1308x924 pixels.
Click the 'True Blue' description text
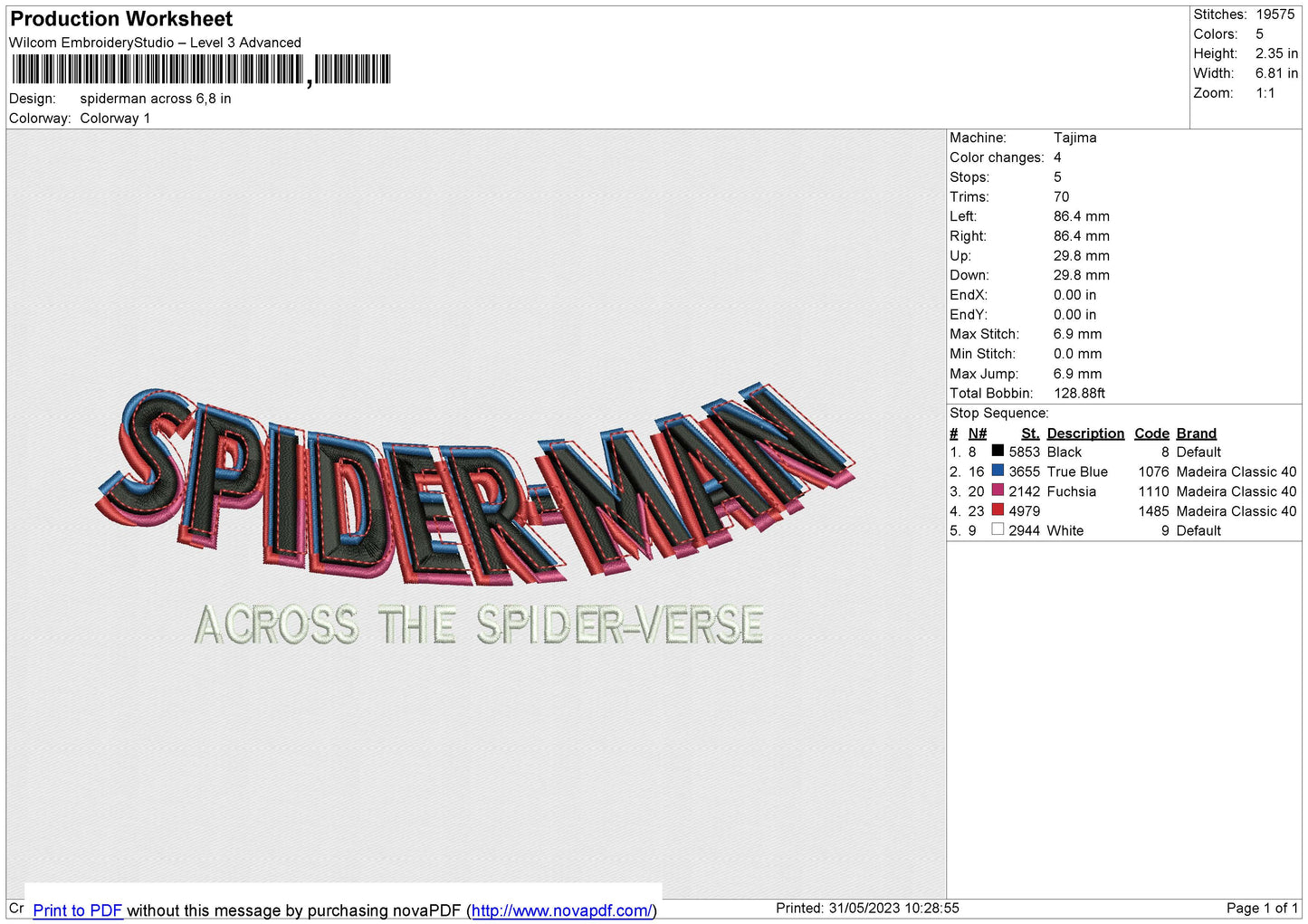point(1077,472)
